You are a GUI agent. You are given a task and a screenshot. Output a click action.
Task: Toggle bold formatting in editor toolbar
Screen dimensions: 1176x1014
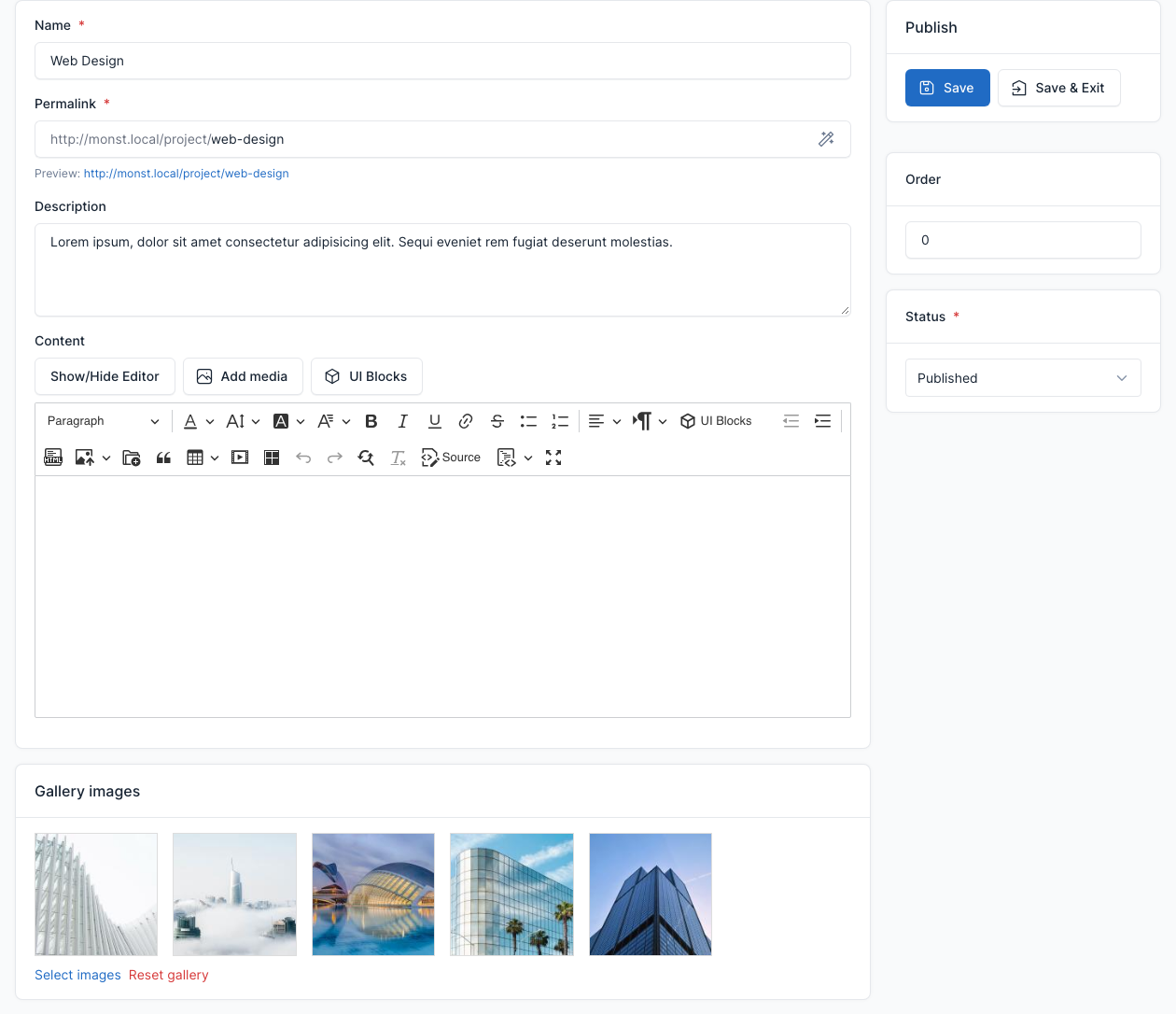(371, 421)
